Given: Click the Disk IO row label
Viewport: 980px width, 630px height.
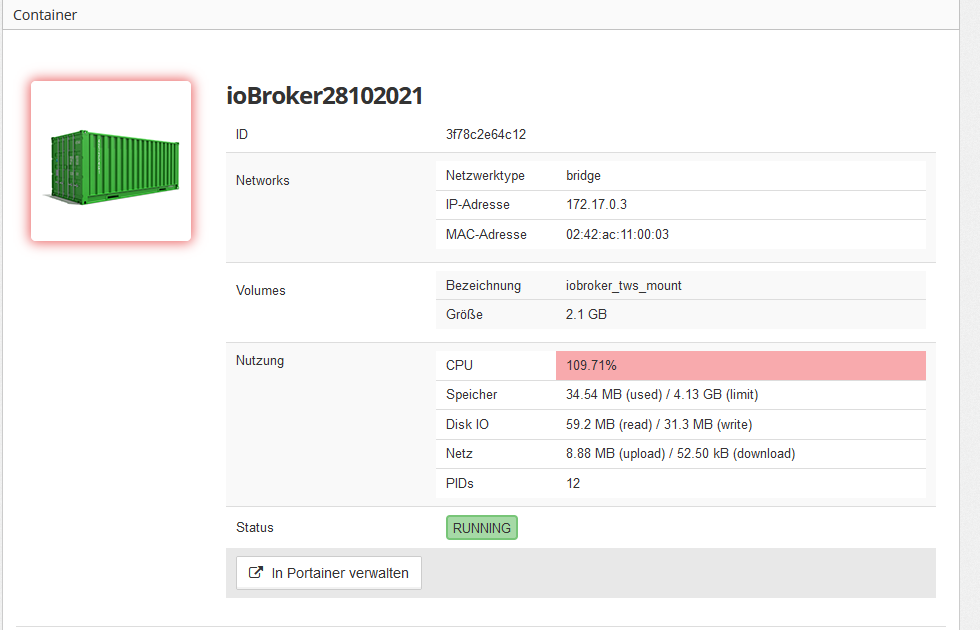Looking at the screenshot, I should [468, 424].
